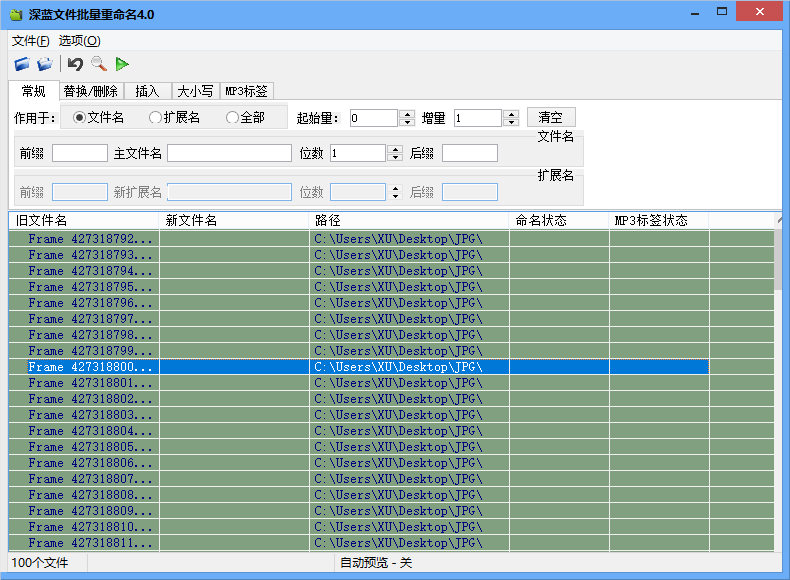Image resolution: width=790 pixels, height=580 pixels.
Task: Click the filename 前缀 input field
Action: [80, 153]
